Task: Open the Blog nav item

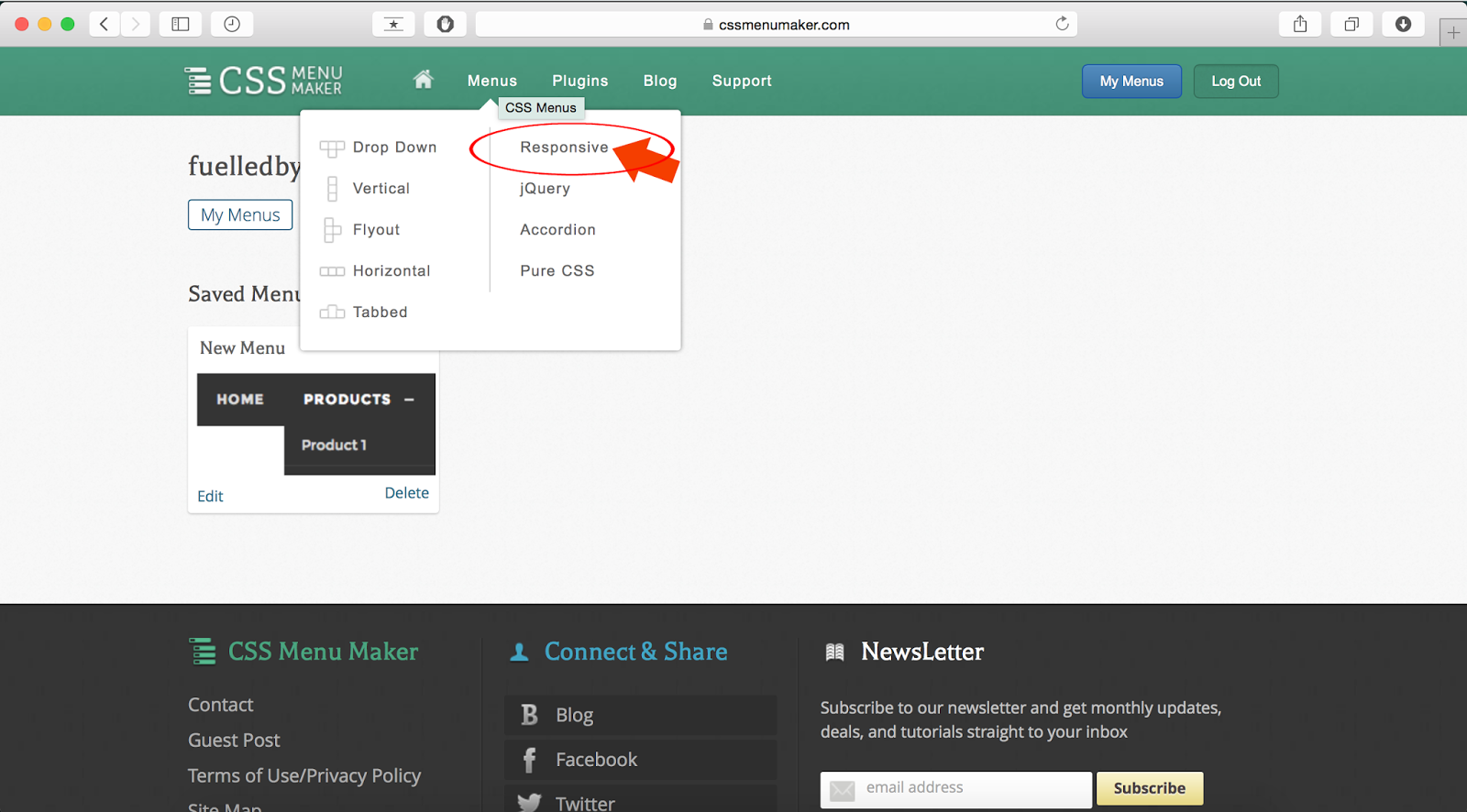Action: click(660, 81)
